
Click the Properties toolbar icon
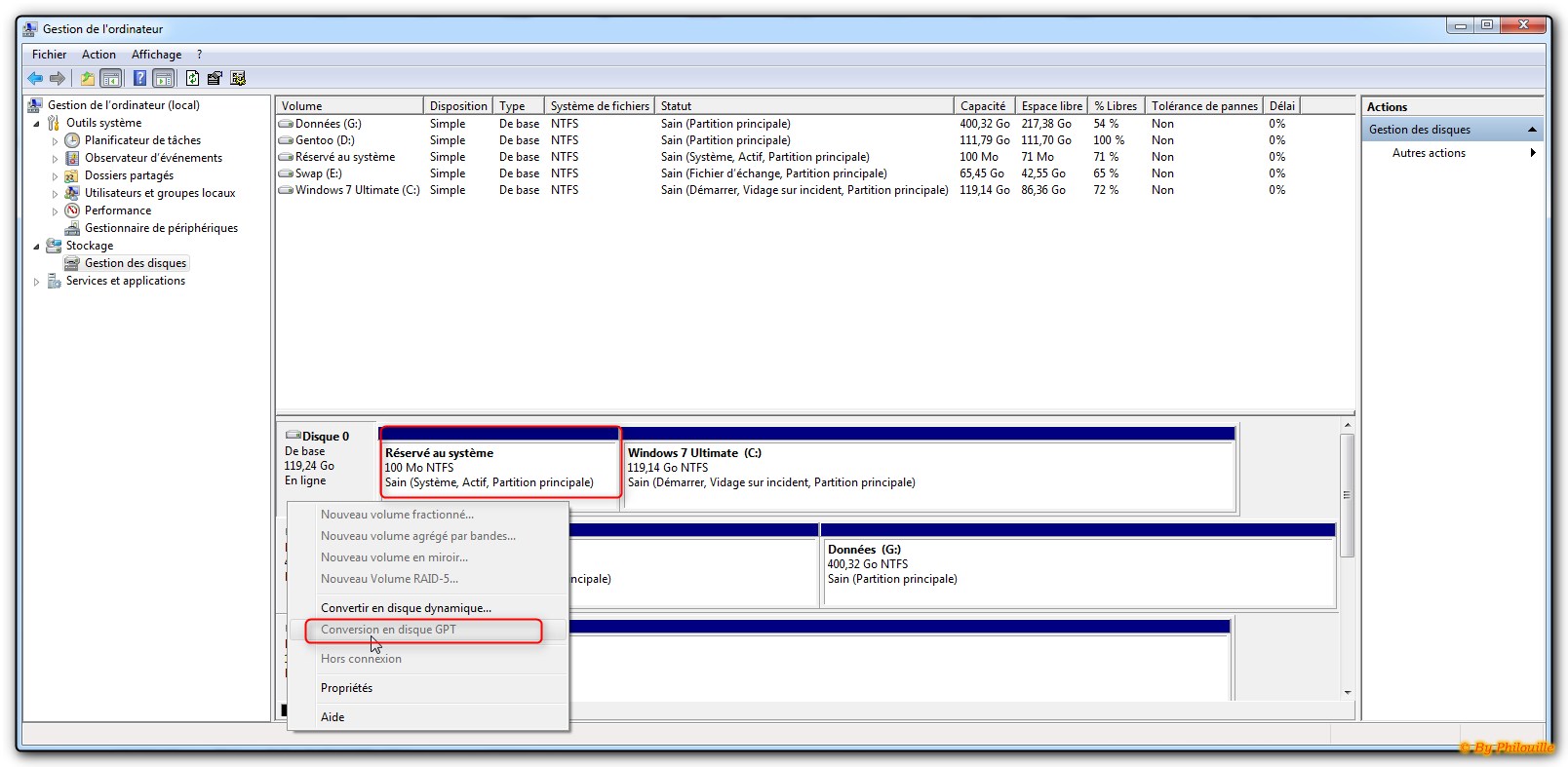pyautogui.click(x=215, y=78)
